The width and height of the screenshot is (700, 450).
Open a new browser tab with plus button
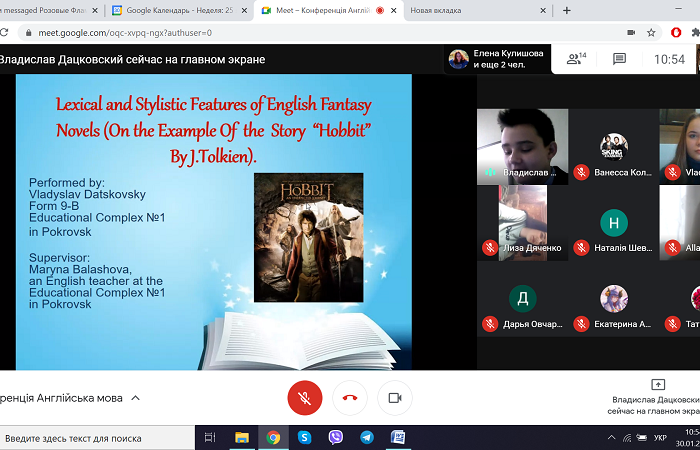point(566,10)
